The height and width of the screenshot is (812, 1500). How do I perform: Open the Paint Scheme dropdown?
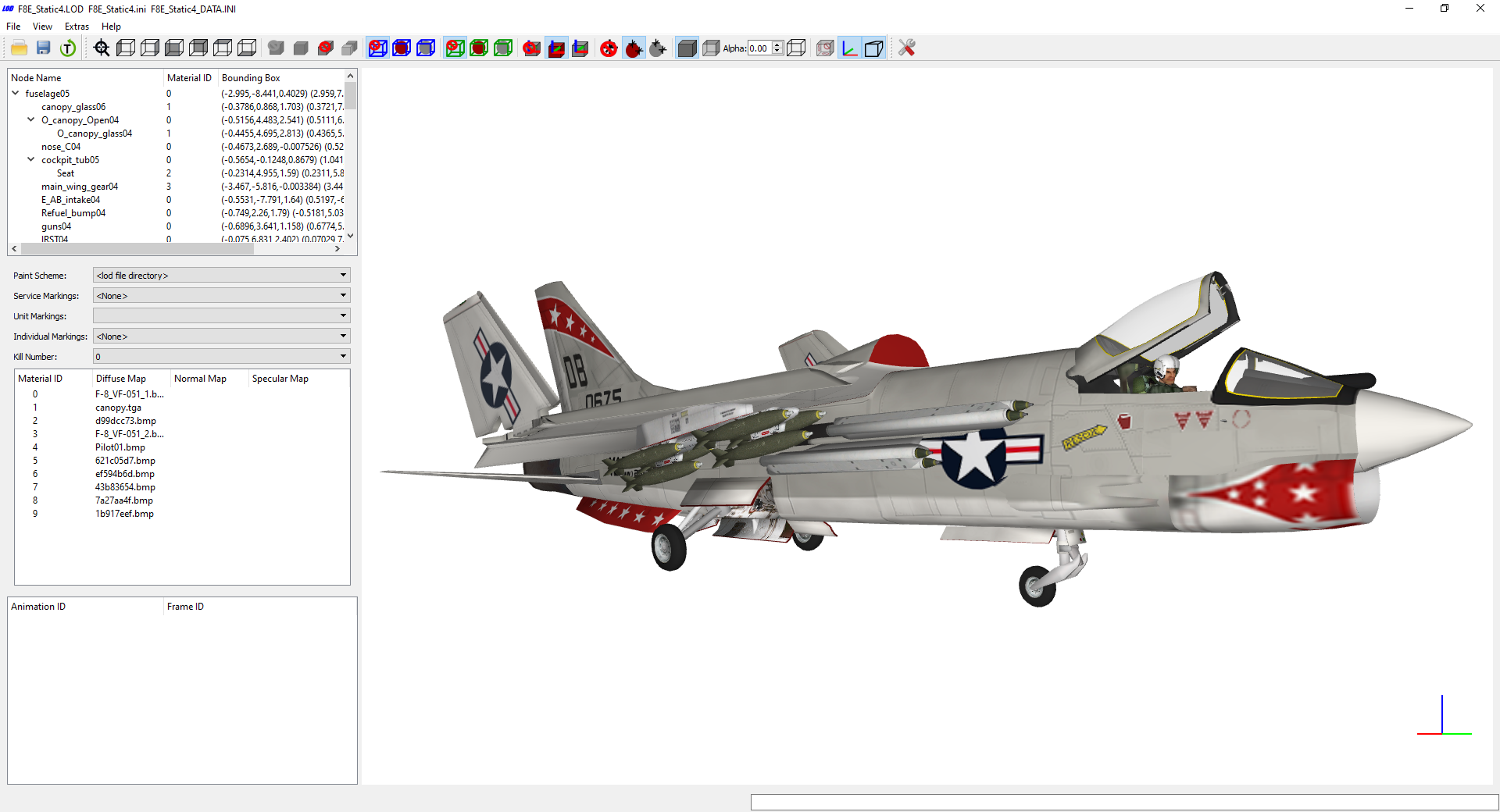[x=221, y=276]
